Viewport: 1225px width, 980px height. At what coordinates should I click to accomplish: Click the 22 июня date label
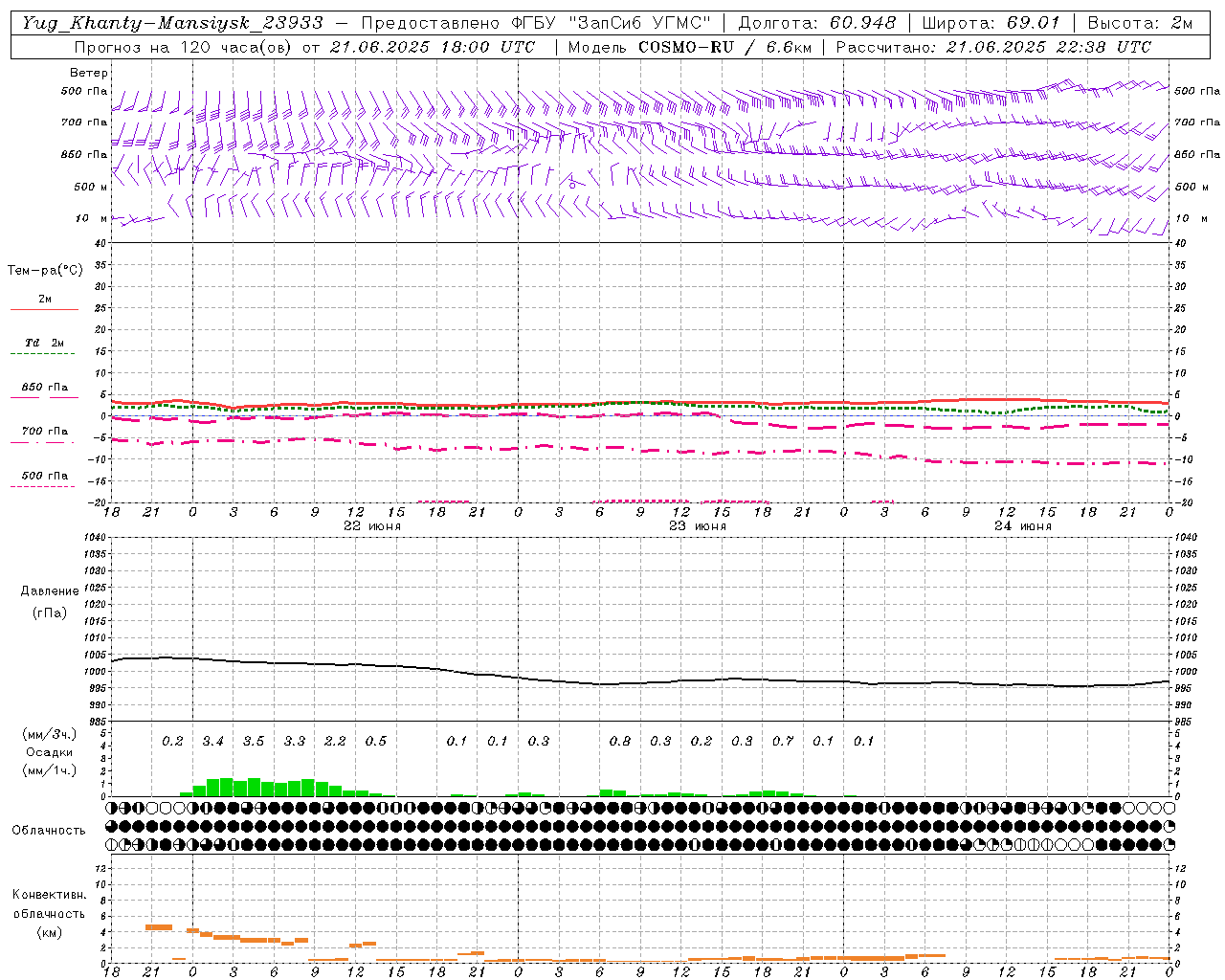[372, 526]
